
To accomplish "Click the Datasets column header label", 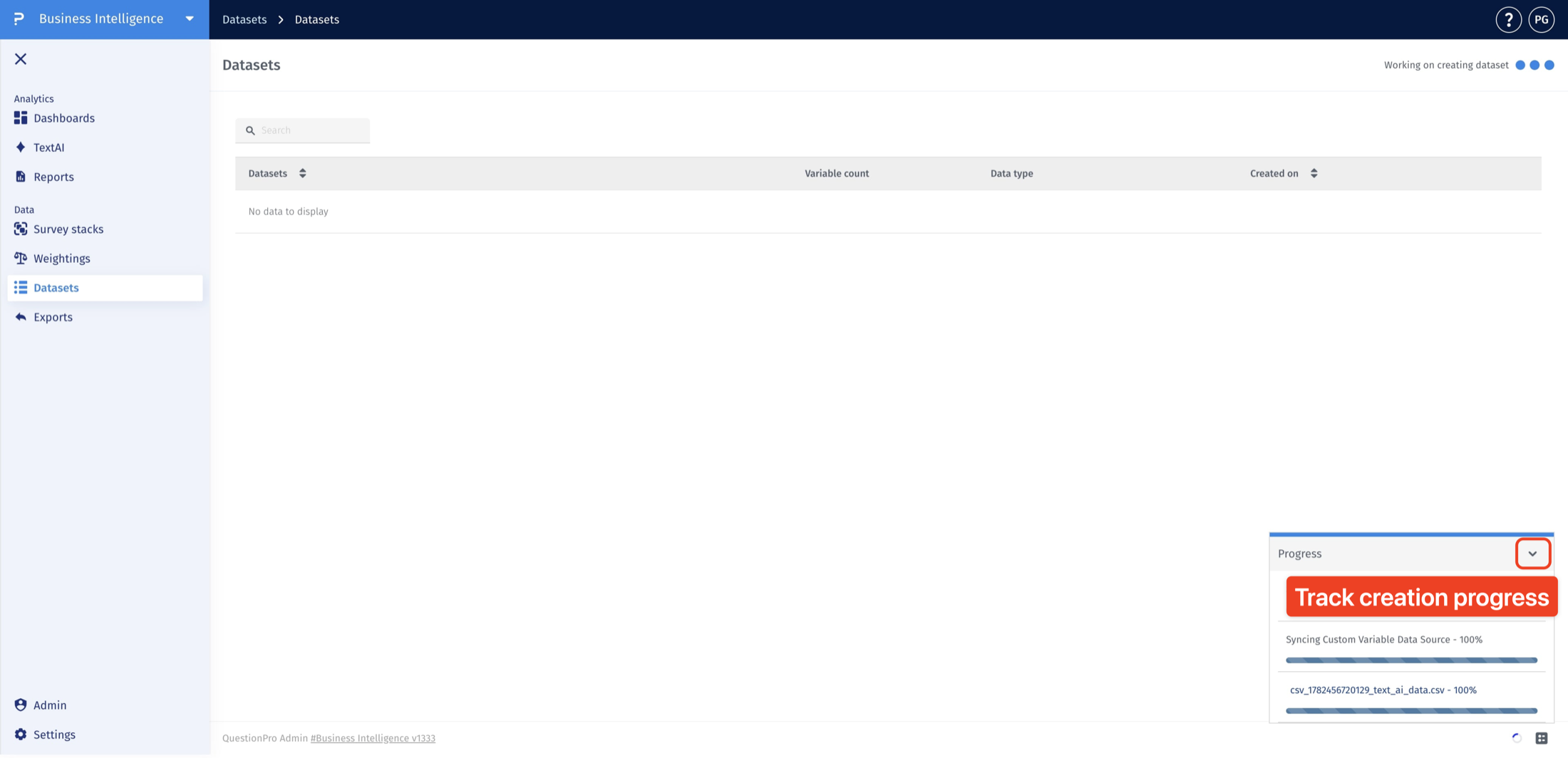I will 268,173.
